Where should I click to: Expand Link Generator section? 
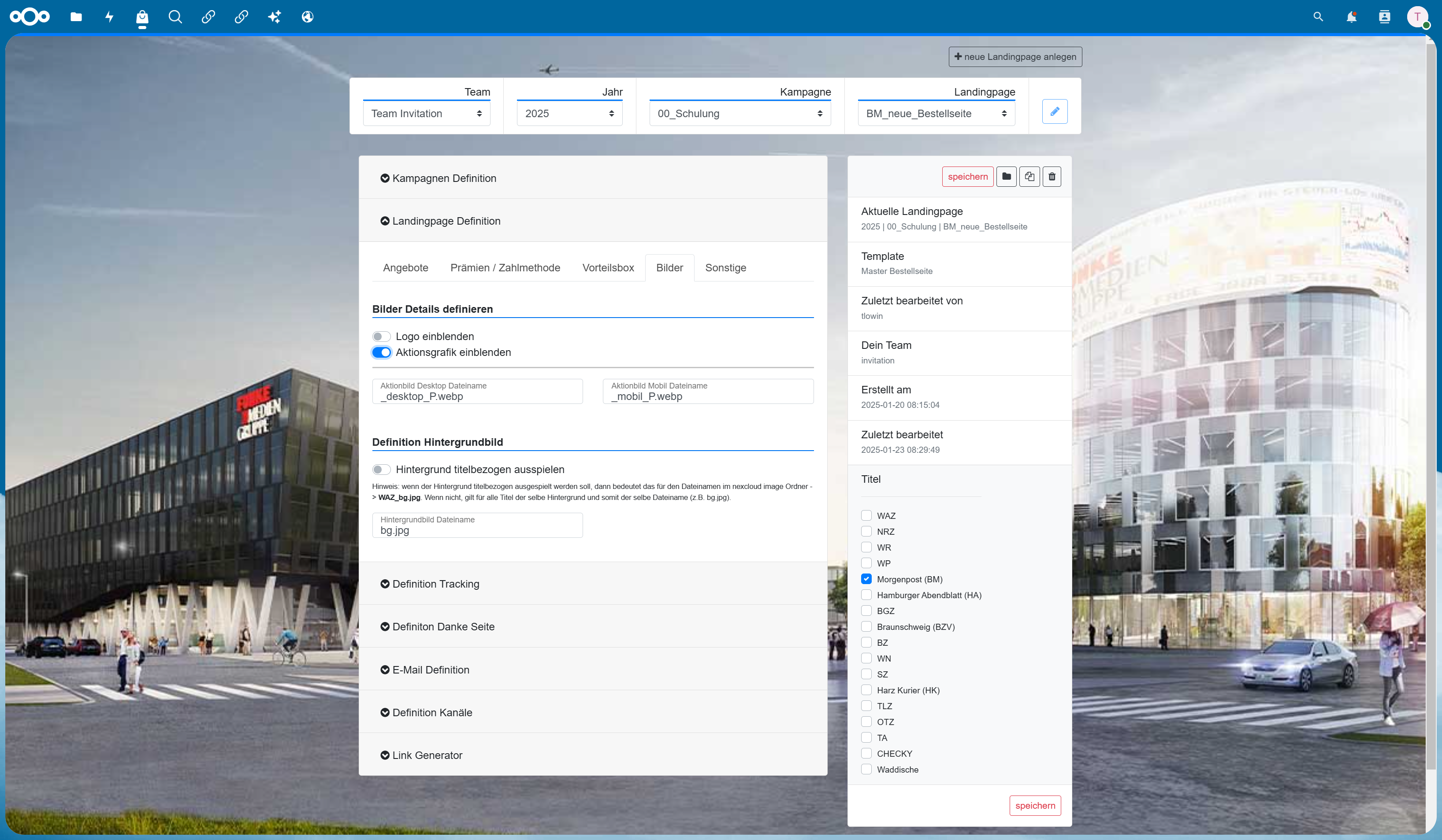tap(593, 755)
